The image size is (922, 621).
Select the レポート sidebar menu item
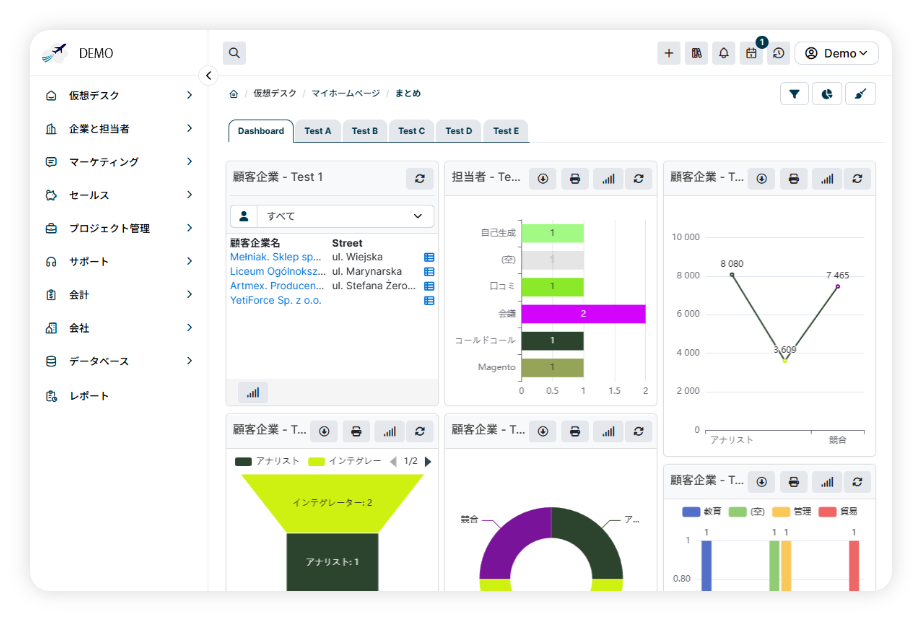click(x=89, y=396)
